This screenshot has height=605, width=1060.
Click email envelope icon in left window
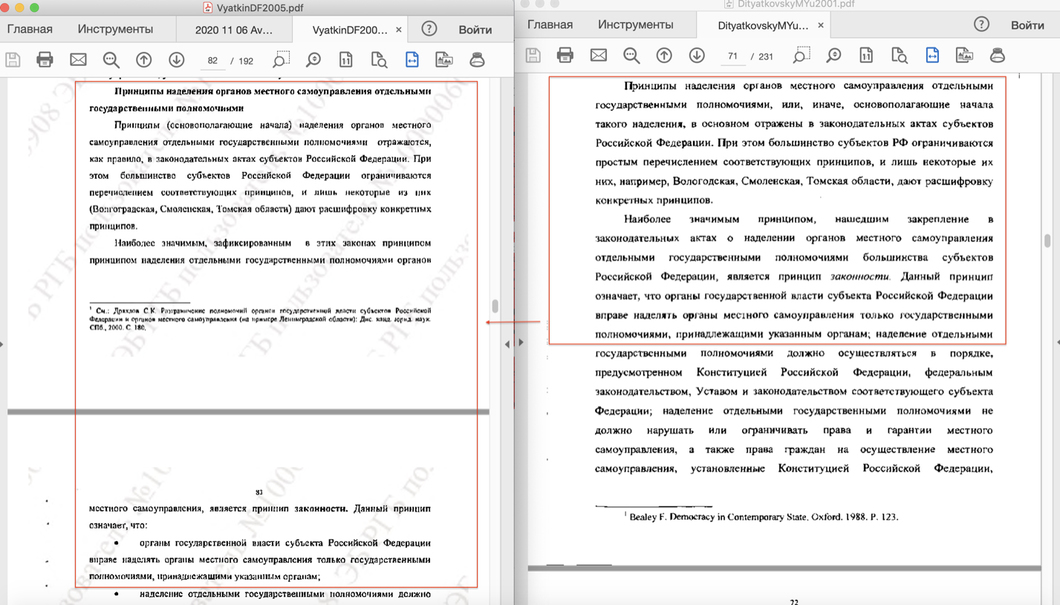click(x=78, y=60)
